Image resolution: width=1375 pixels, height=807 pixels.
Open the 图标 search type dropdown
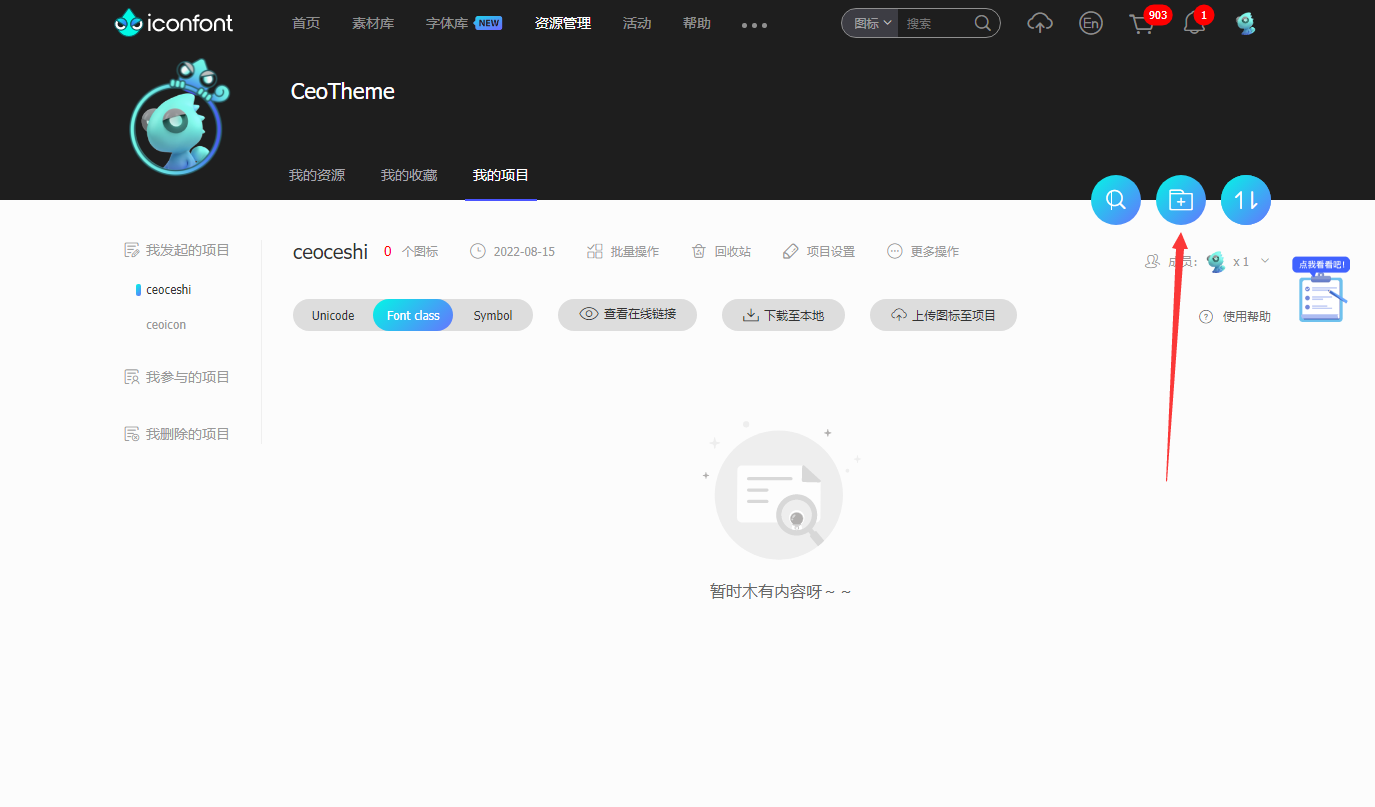coord(870,23)
